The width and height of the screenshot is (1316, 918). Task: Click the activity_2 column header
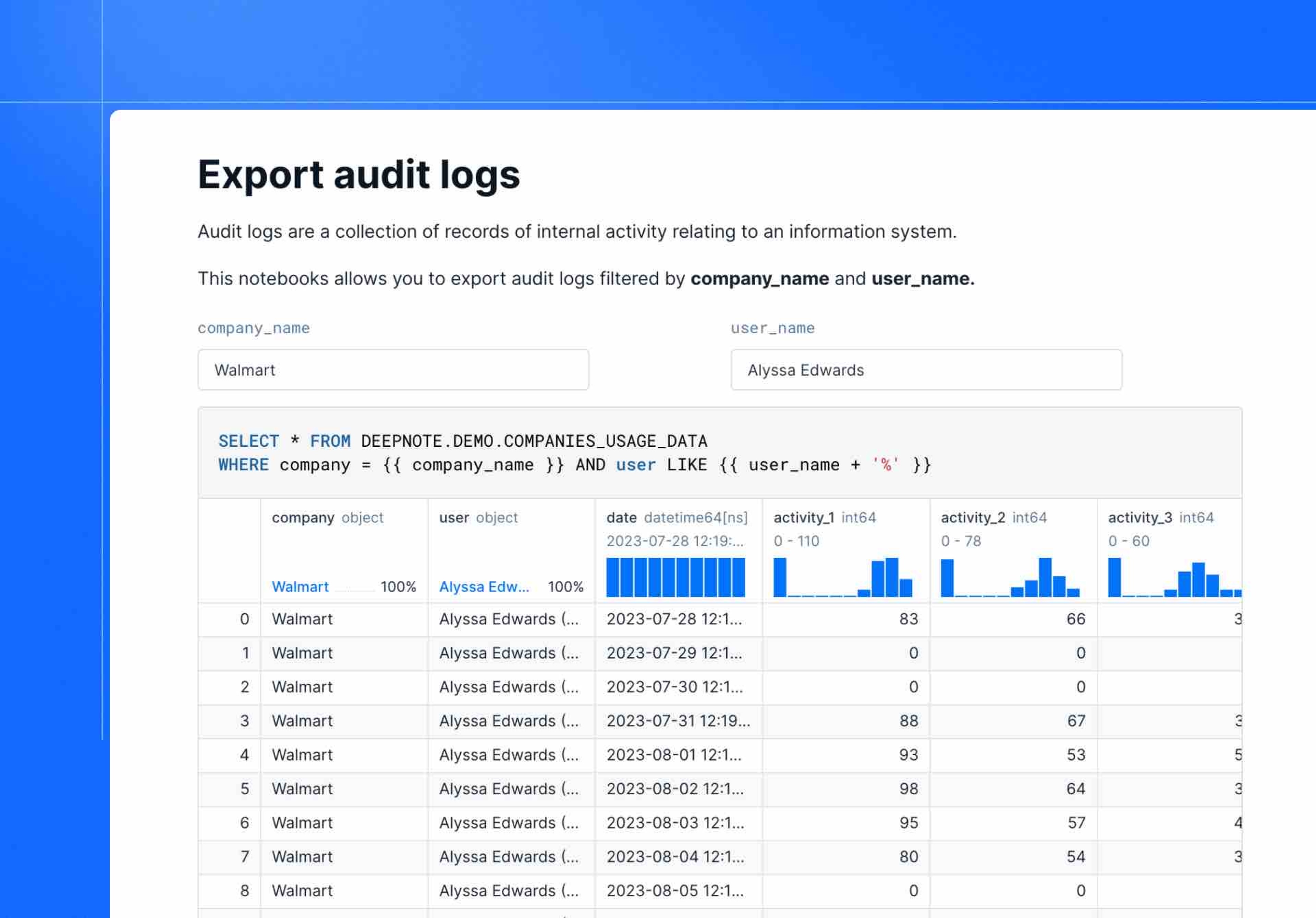[x=973, y=518]
